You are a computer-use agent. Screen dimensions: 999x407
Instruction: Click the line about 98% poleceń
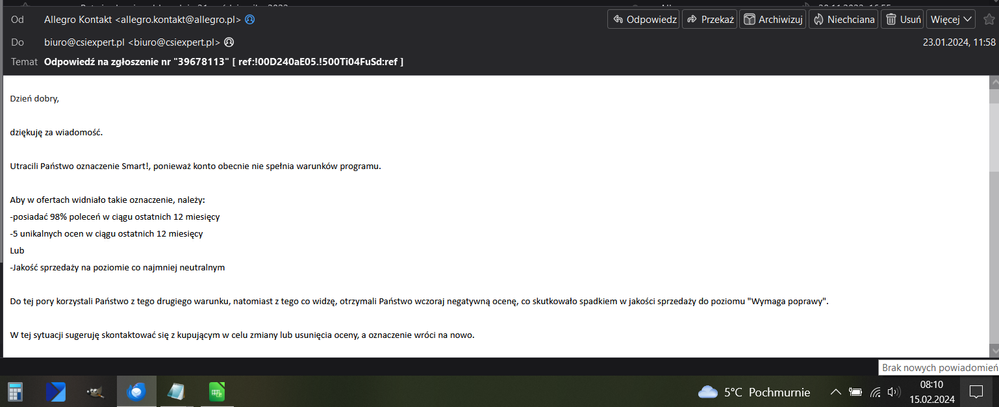115,217
